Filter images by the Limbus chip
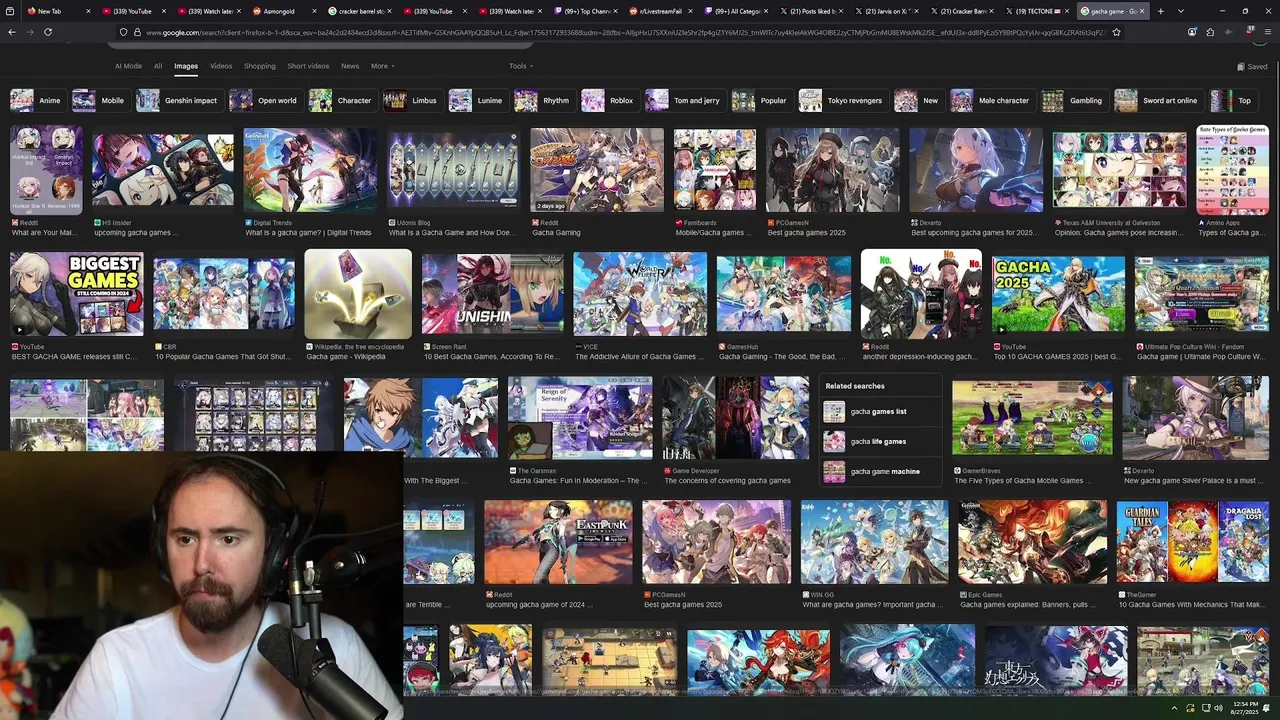 click(411, 100)
